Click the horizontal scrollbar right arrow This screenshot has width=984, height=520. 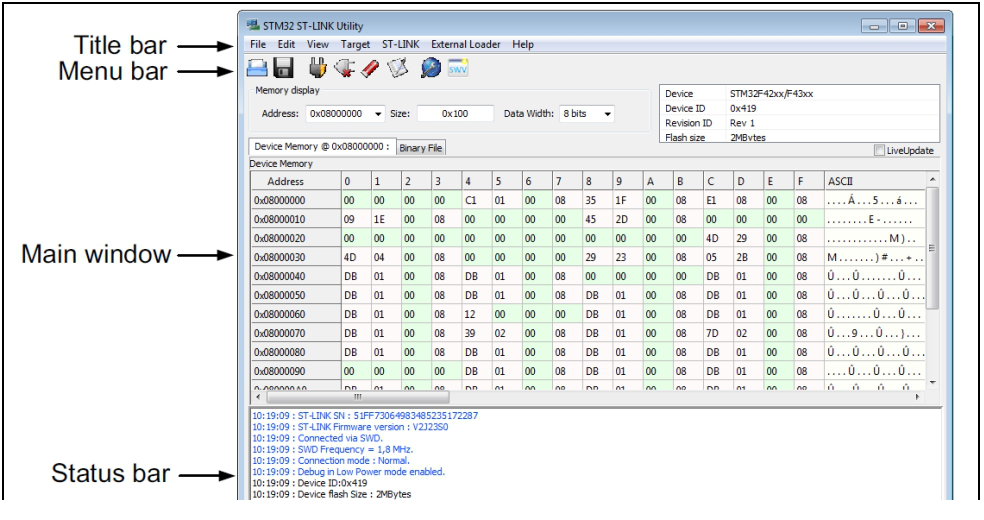917,396
